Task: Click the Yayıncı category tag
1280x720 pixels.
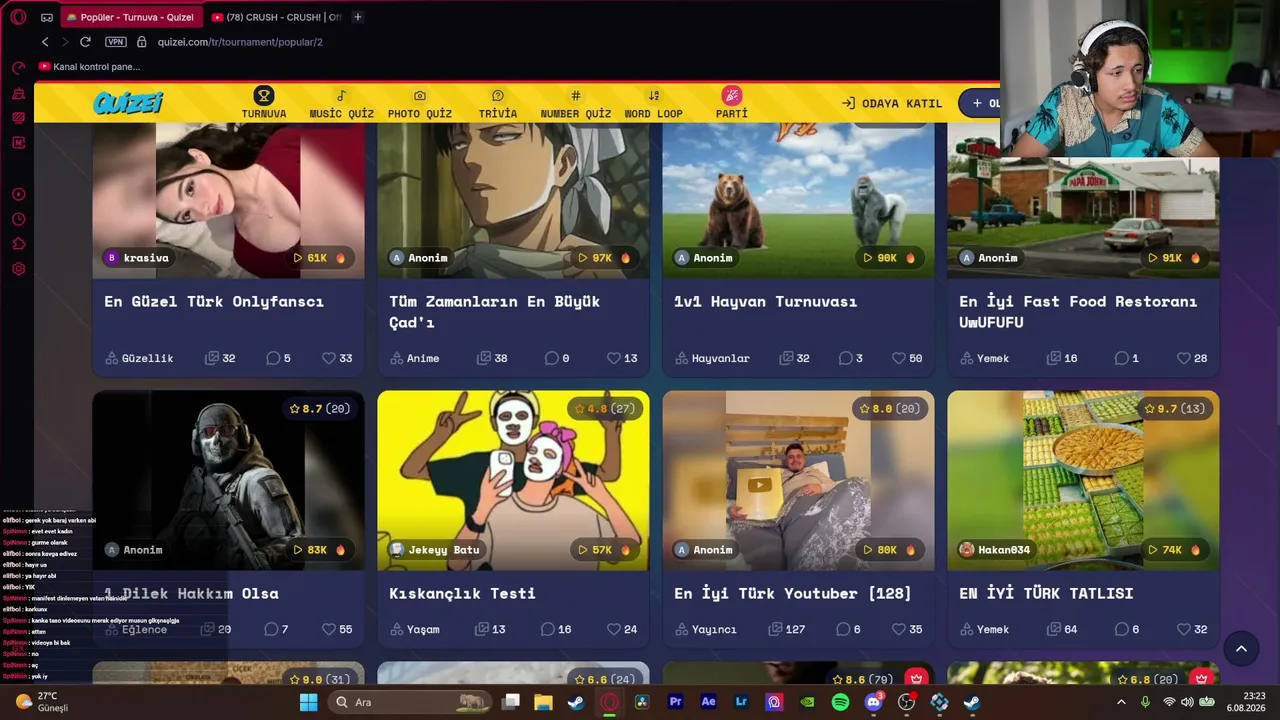Action: pos(705,629)
